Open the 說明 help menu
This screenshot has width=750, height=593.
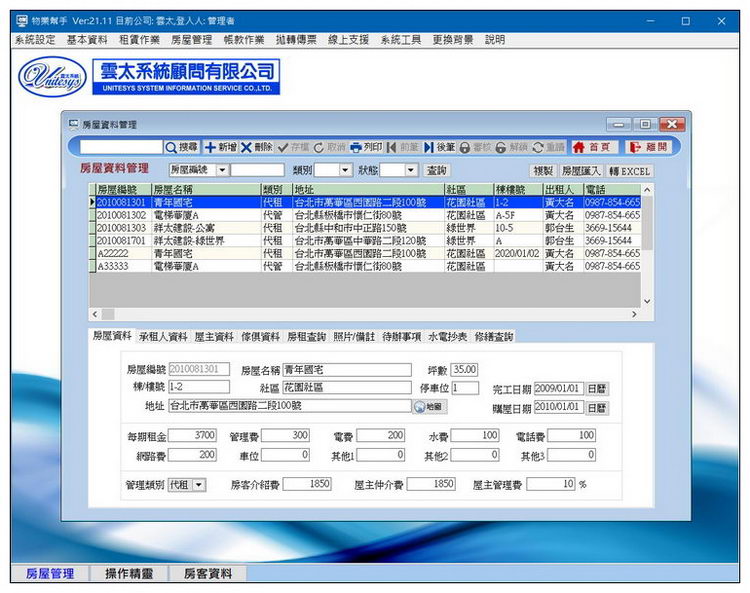pos(495,40)
